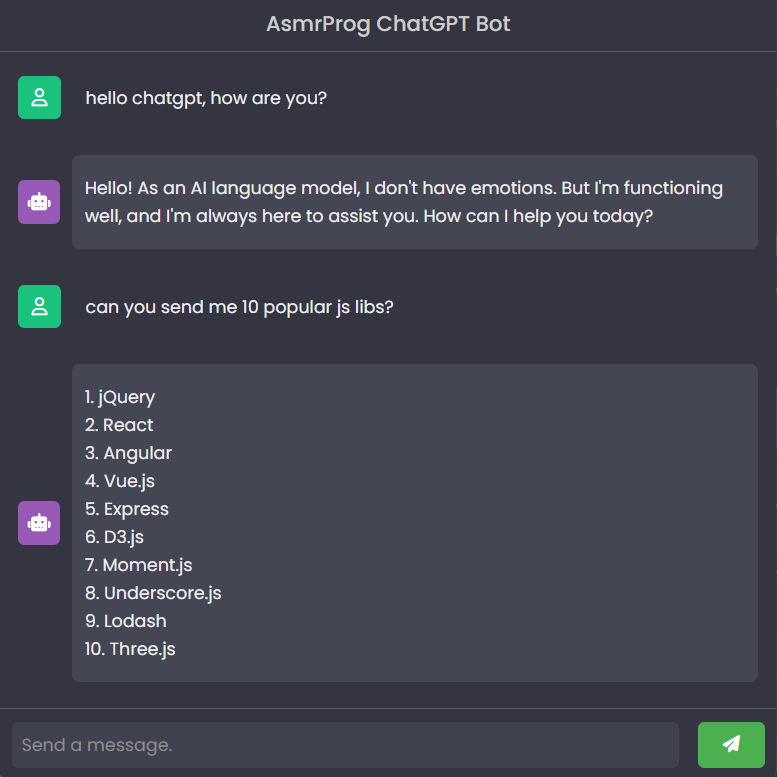Click the 'hello chatgpt, how are you?' message
777x777 pixels.
[206, 98]
